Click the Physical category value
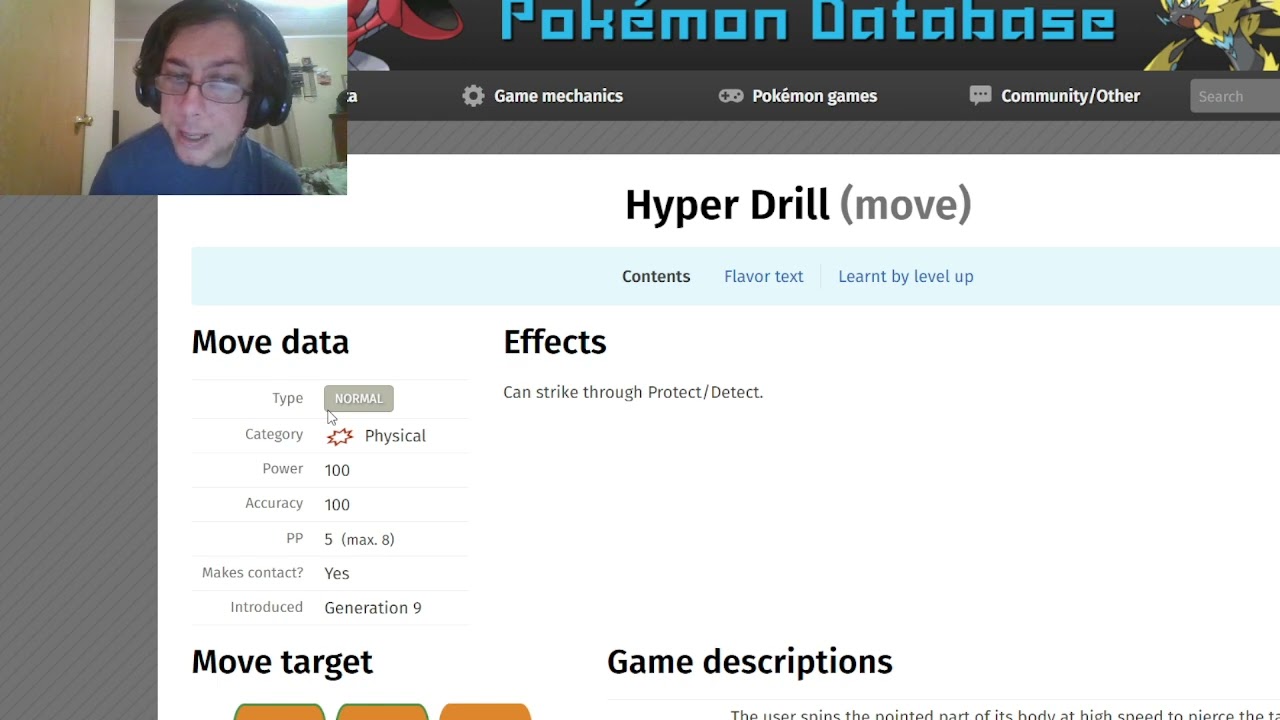1280x720 pixels. point(395,436)
